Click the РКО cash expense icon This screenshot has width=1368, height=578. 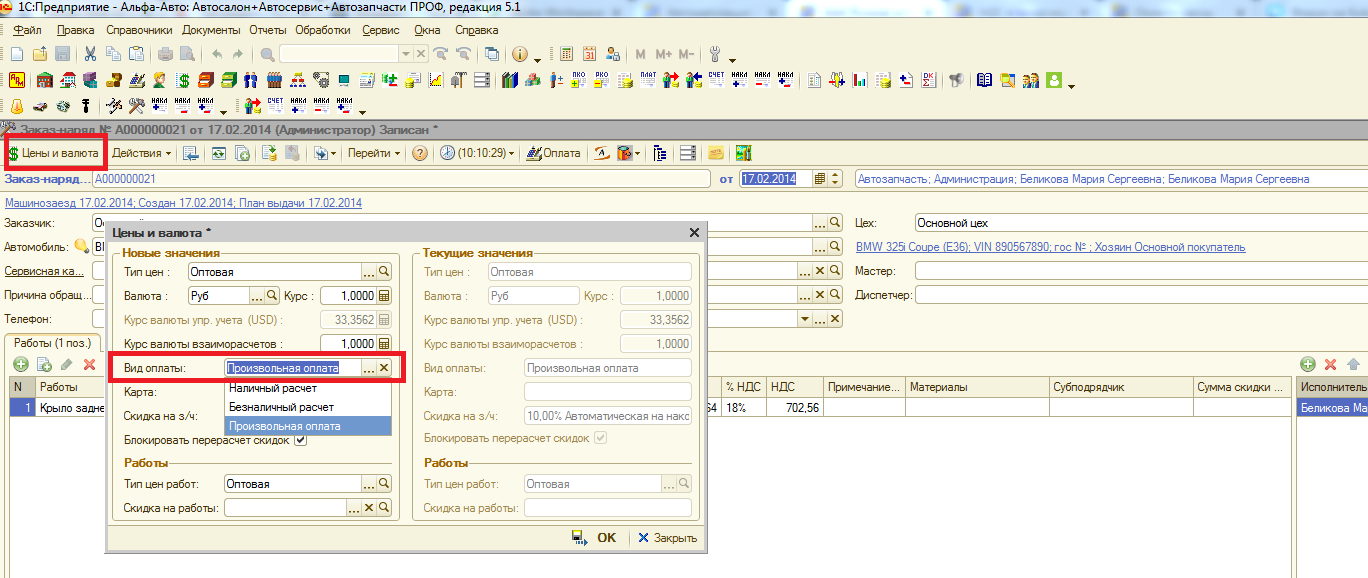coord(602,80)
